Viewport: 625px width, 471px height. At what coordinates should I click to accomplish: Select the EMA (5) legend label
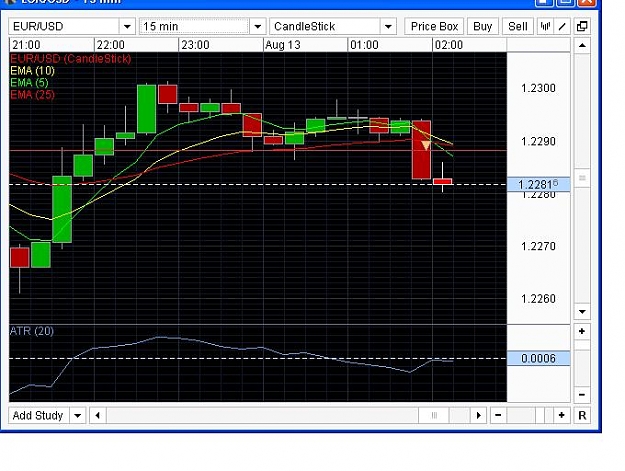[x=29, y=83]
